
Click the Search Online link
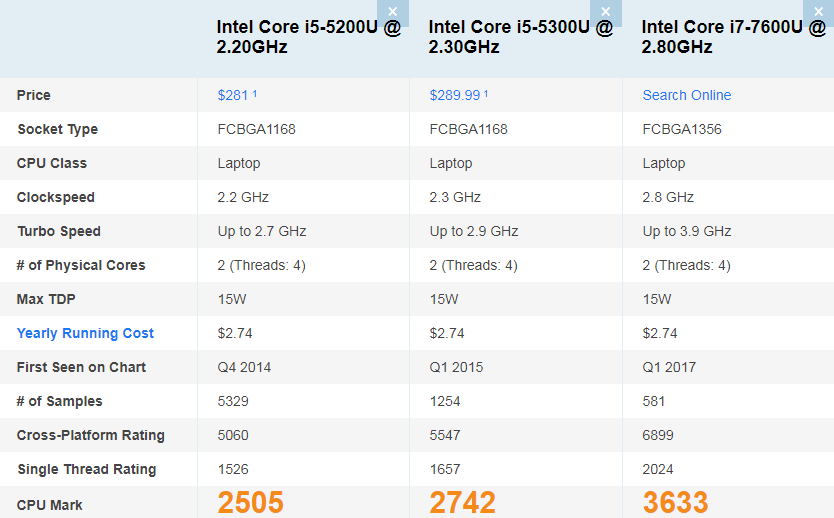coord(686,95)
